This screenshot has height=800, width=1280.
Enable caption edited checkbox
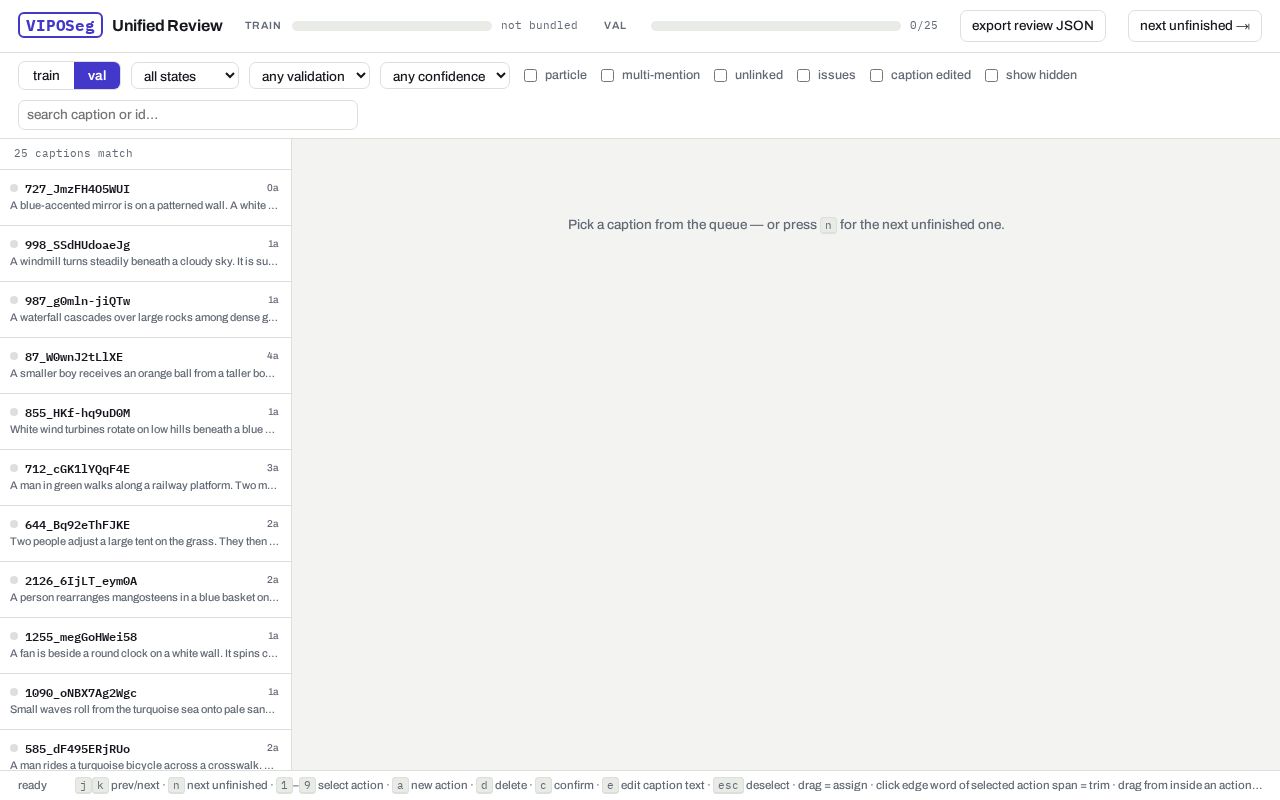(x=876, y=75)
